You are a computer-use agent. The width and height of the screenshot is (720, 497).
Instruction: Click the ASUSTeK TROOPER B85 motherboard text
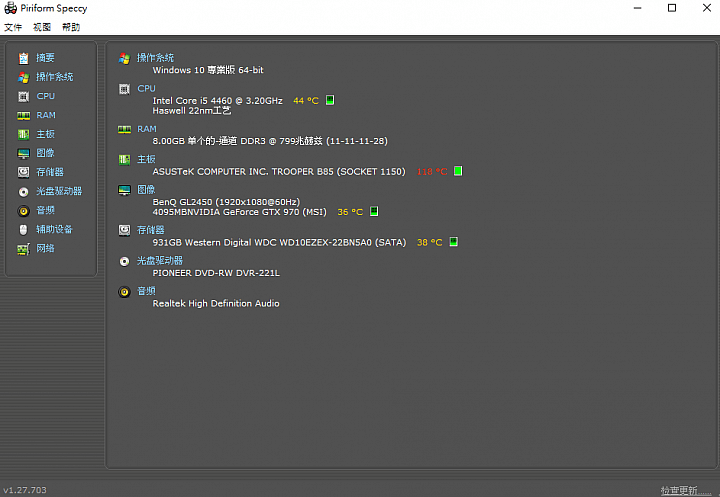279,171
